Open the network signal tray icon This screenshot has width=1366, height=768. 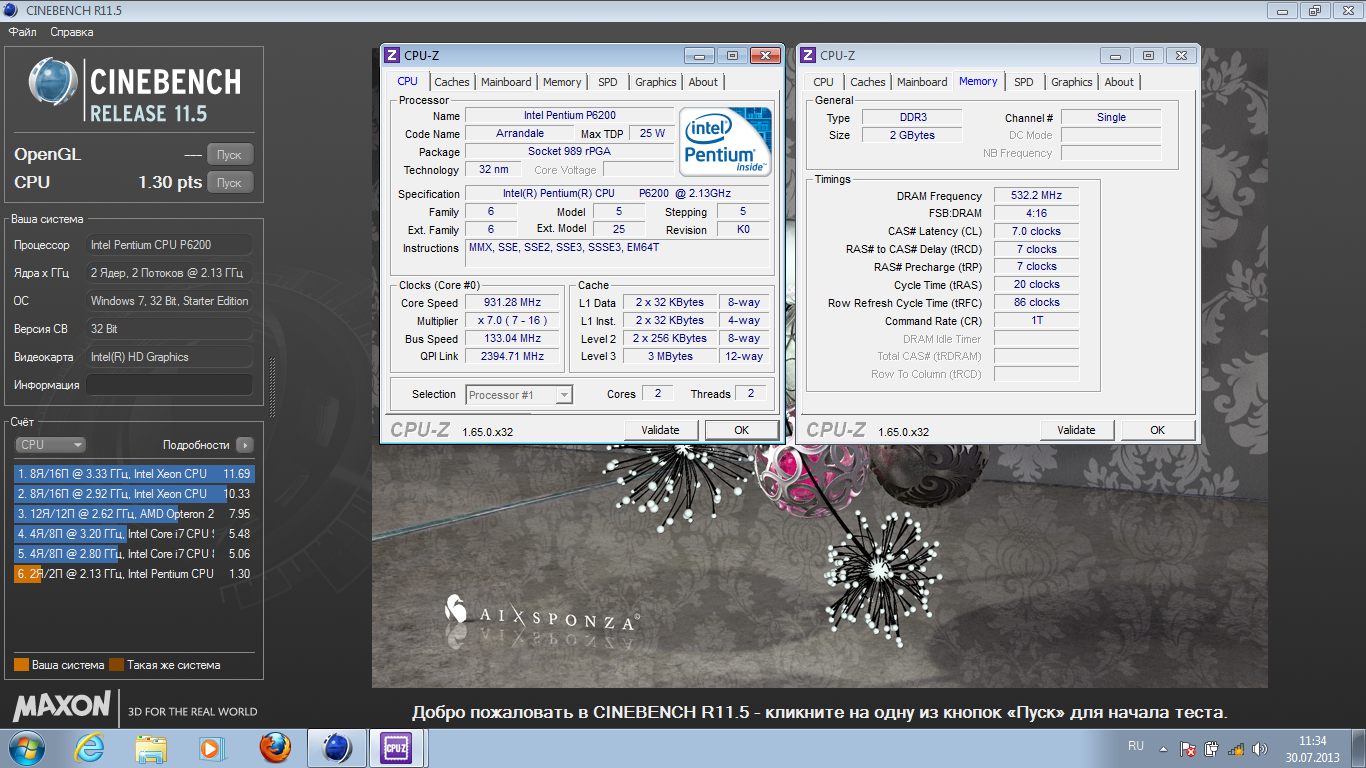1236,748
